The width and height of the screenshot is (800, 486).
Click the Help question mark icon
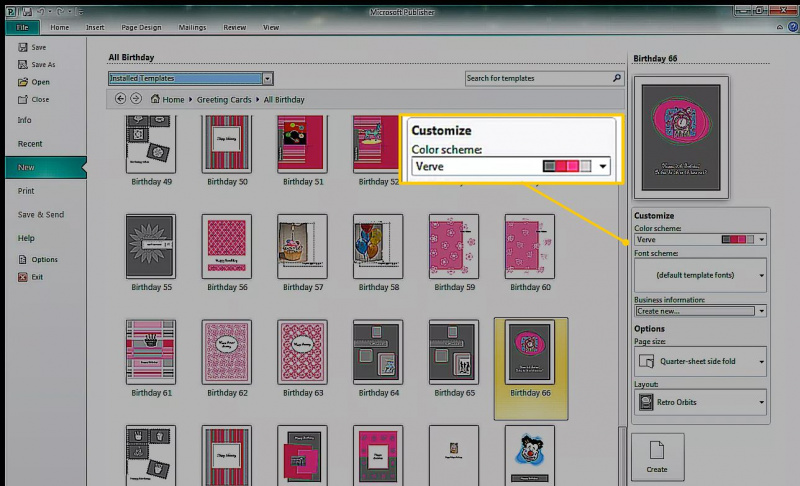tap(793, 27)
